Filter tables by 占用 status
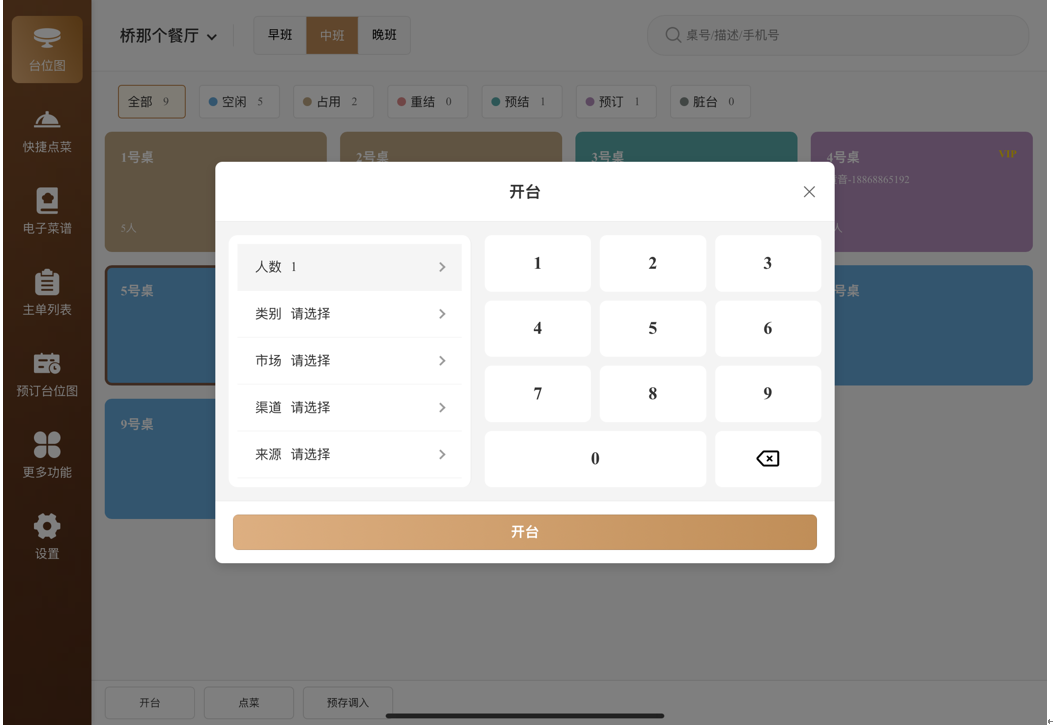Image resolution: width=1053 pixels, height=727 pixels. click(331, 102)
